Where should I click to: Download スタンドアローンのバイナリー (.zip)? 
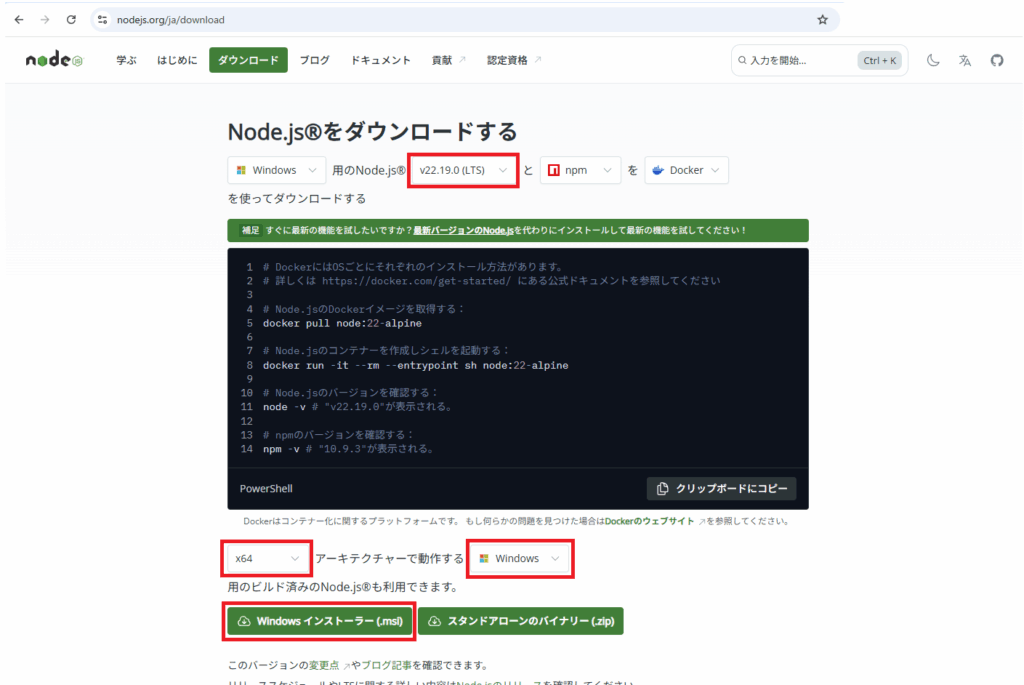[520, 621]
